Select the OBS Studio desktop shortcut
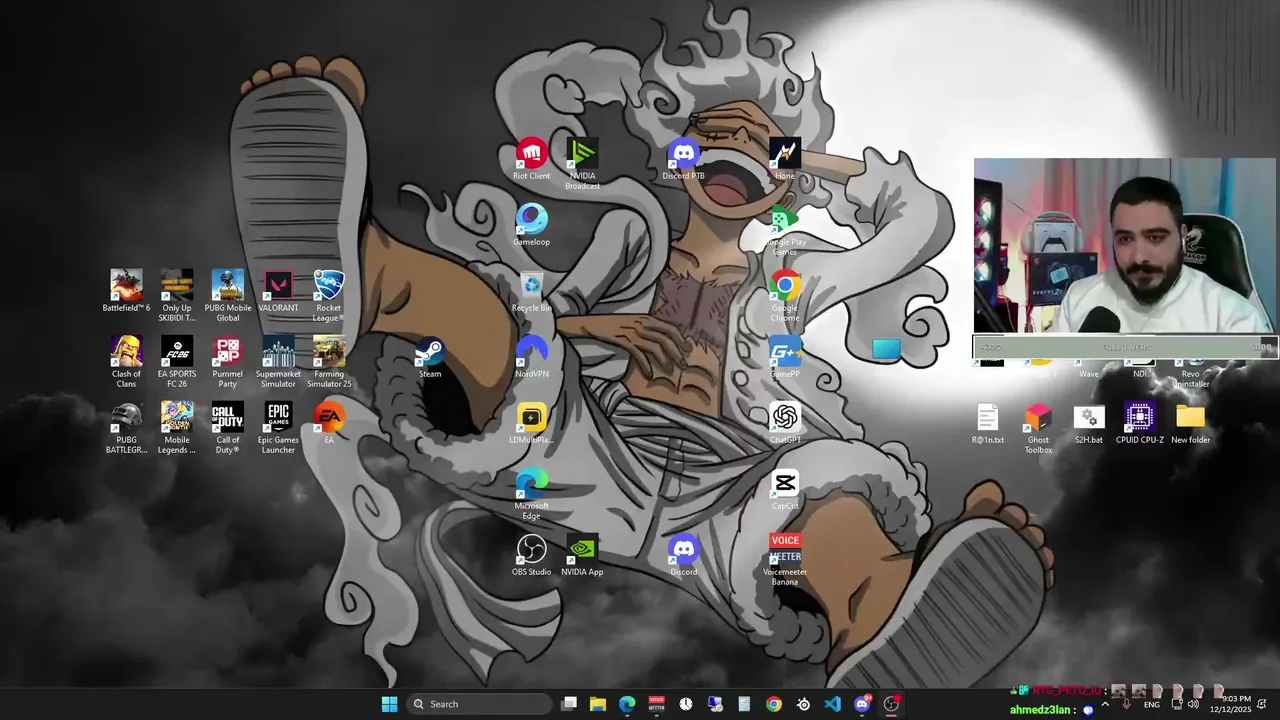Viewport: 1280px width, 720px height. pyautogui.click(x=531, y=555)
